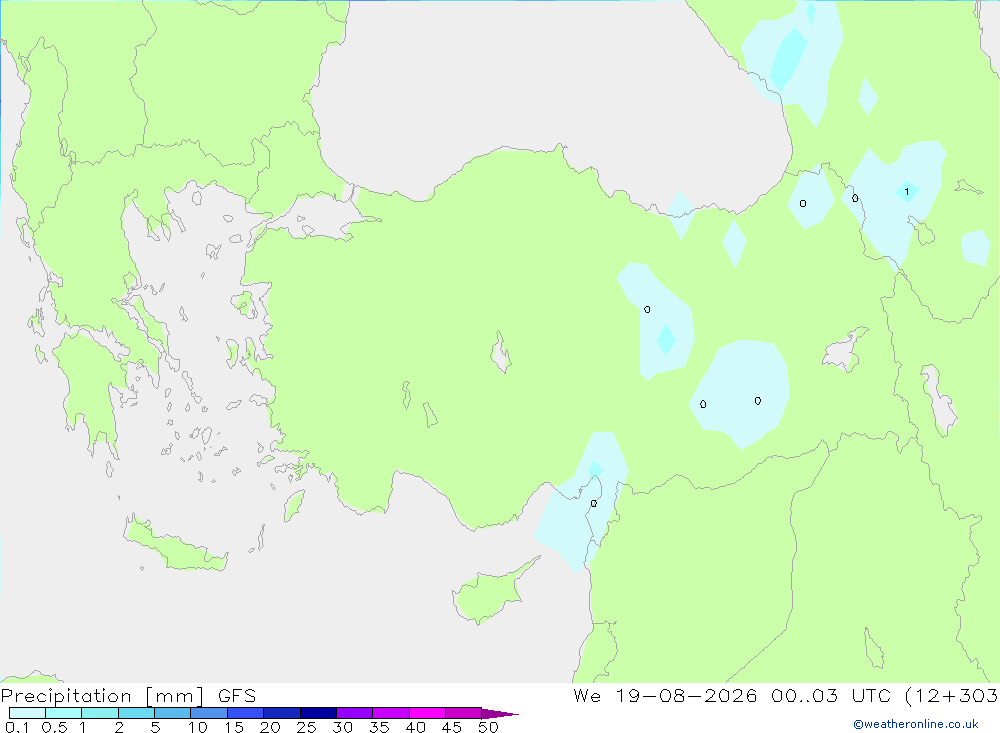Click the "We 19-08-2026" date text
Image resolution: width=1000 pixels, height=733 pixels.
click(x=665, y=695)
